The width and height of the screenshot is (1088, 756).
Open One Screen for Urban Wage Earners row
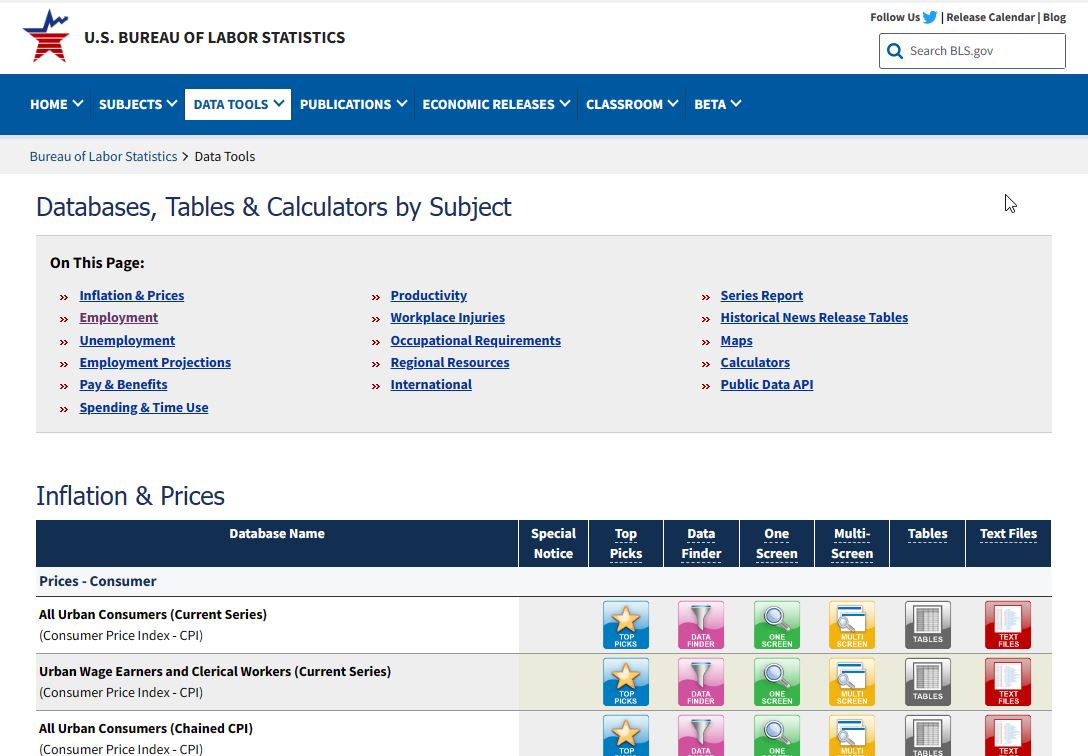776,682
